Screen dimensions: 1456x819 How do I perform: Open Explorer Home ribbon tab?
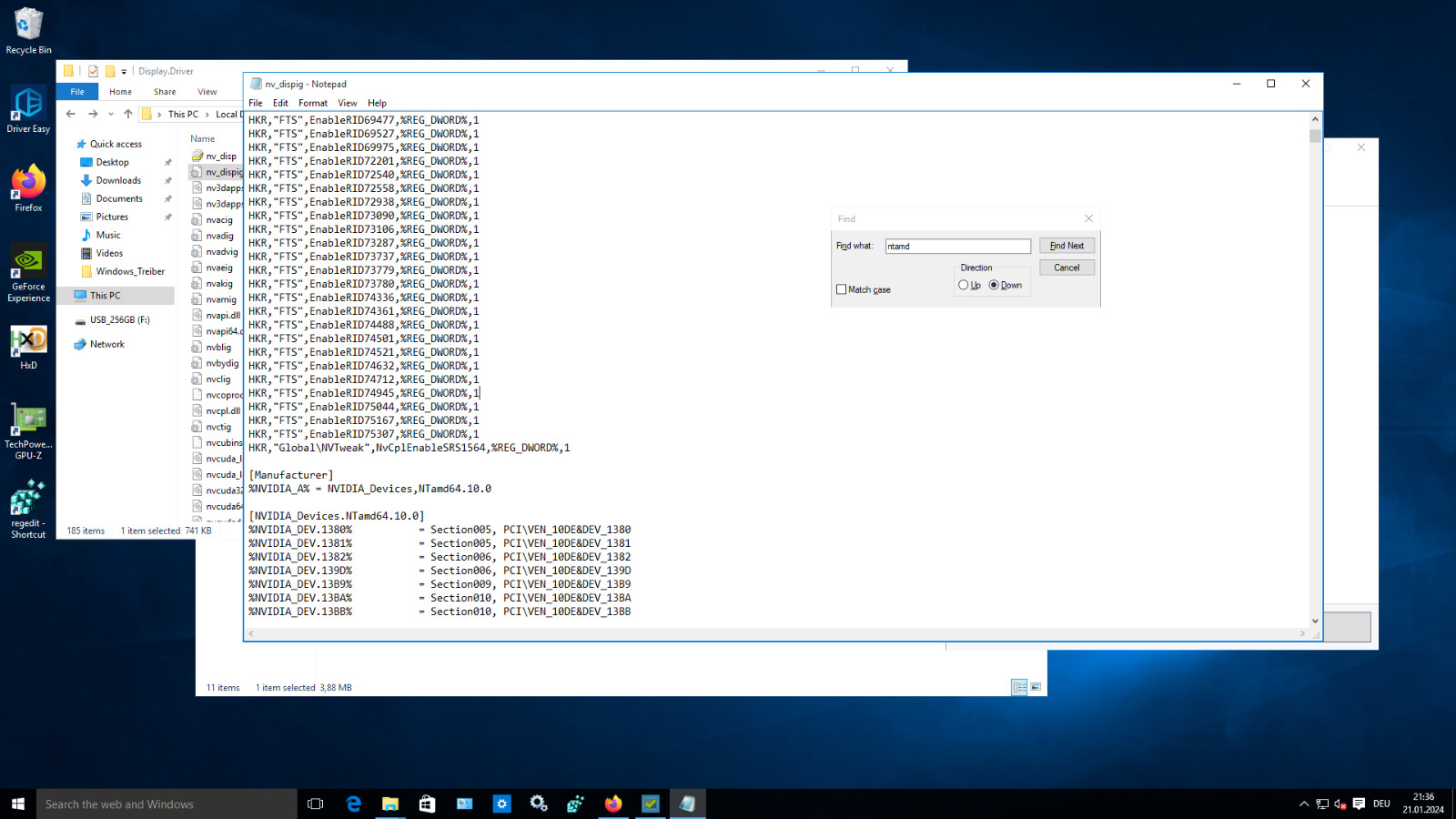click(120, 92)
